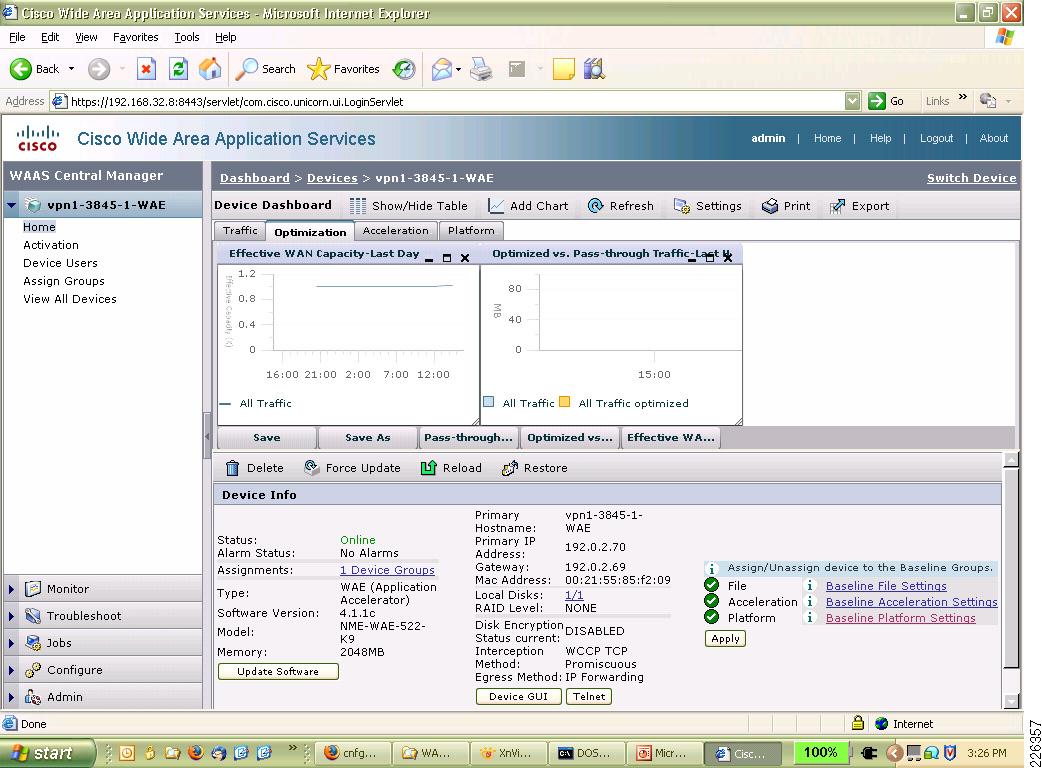The image size is (1042, 768).
Task: Open browser Search
Action: (266, 69)
